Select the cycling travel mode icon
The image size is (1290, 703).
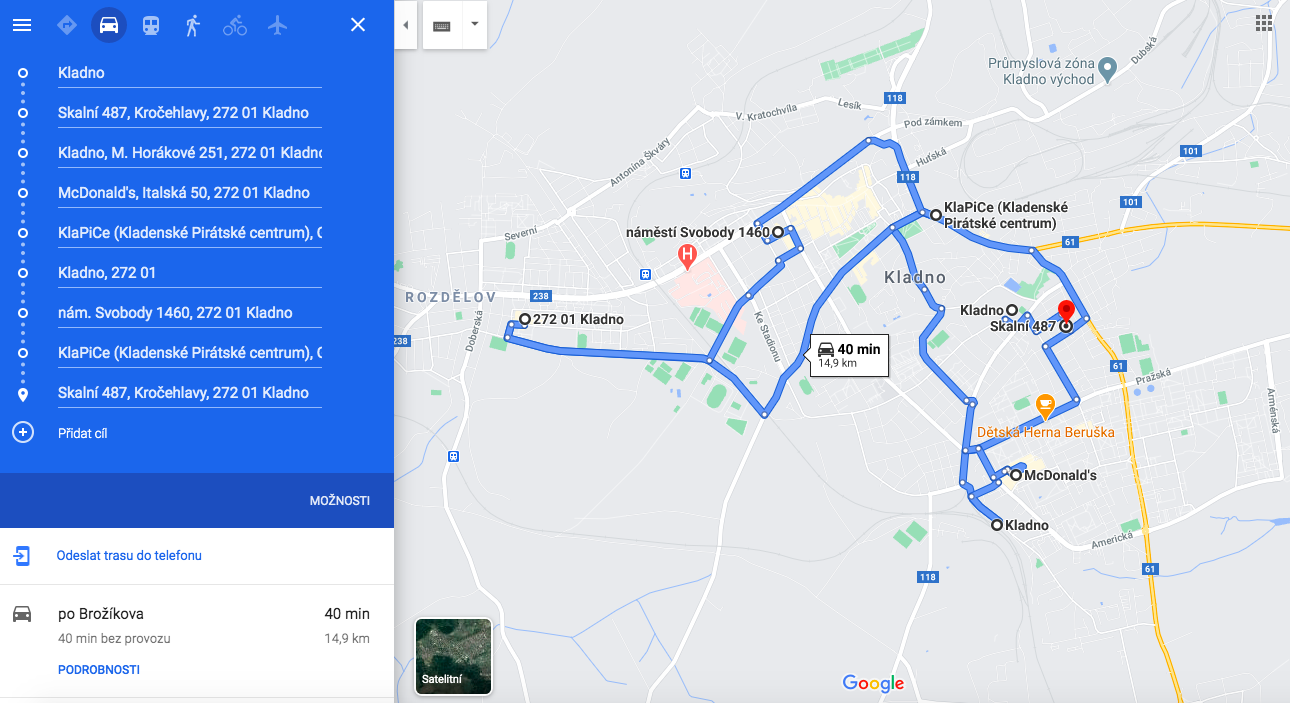235,25
